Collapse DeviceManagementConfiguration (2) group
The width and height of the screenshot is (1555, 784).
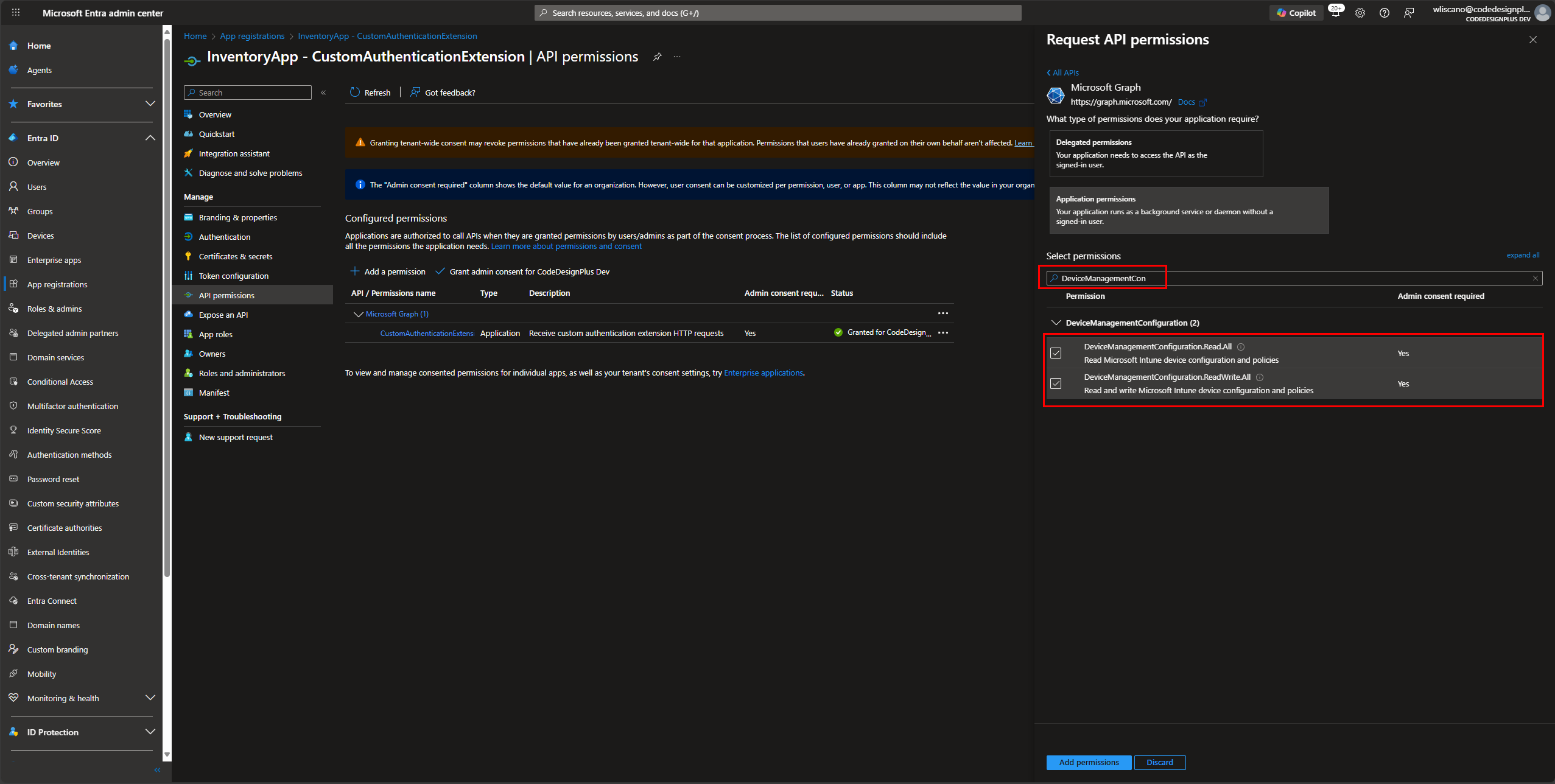click(1056, 323)
